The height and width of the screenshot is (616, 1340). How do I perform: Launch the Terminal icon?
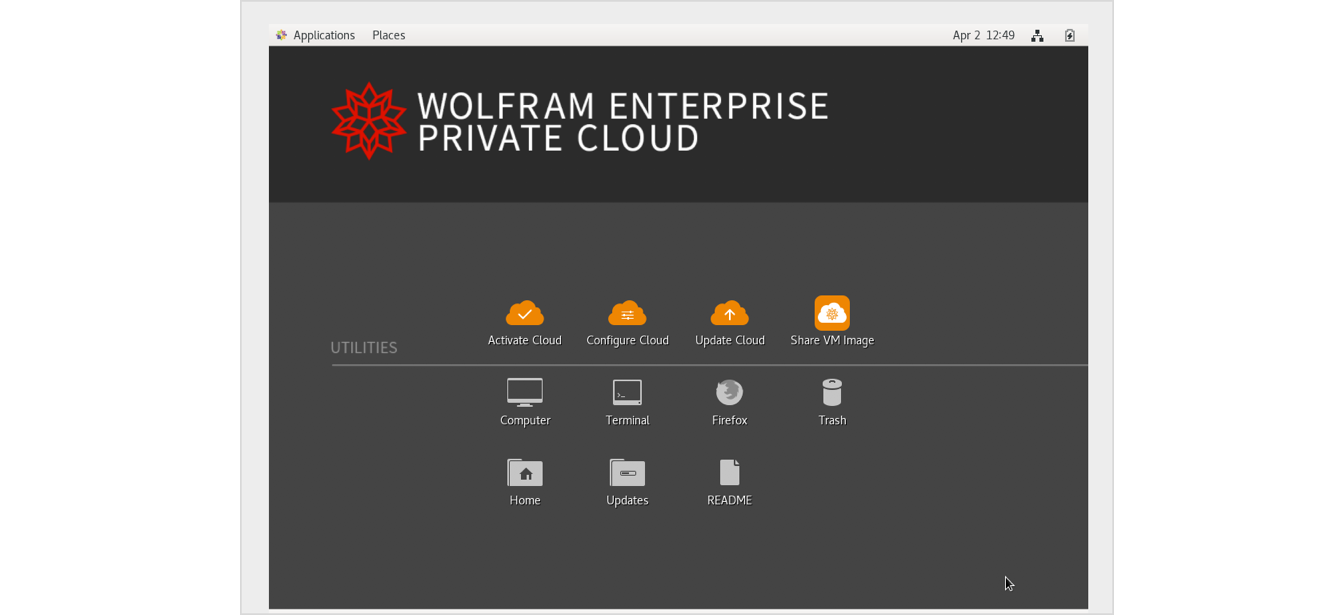(627, 392)
